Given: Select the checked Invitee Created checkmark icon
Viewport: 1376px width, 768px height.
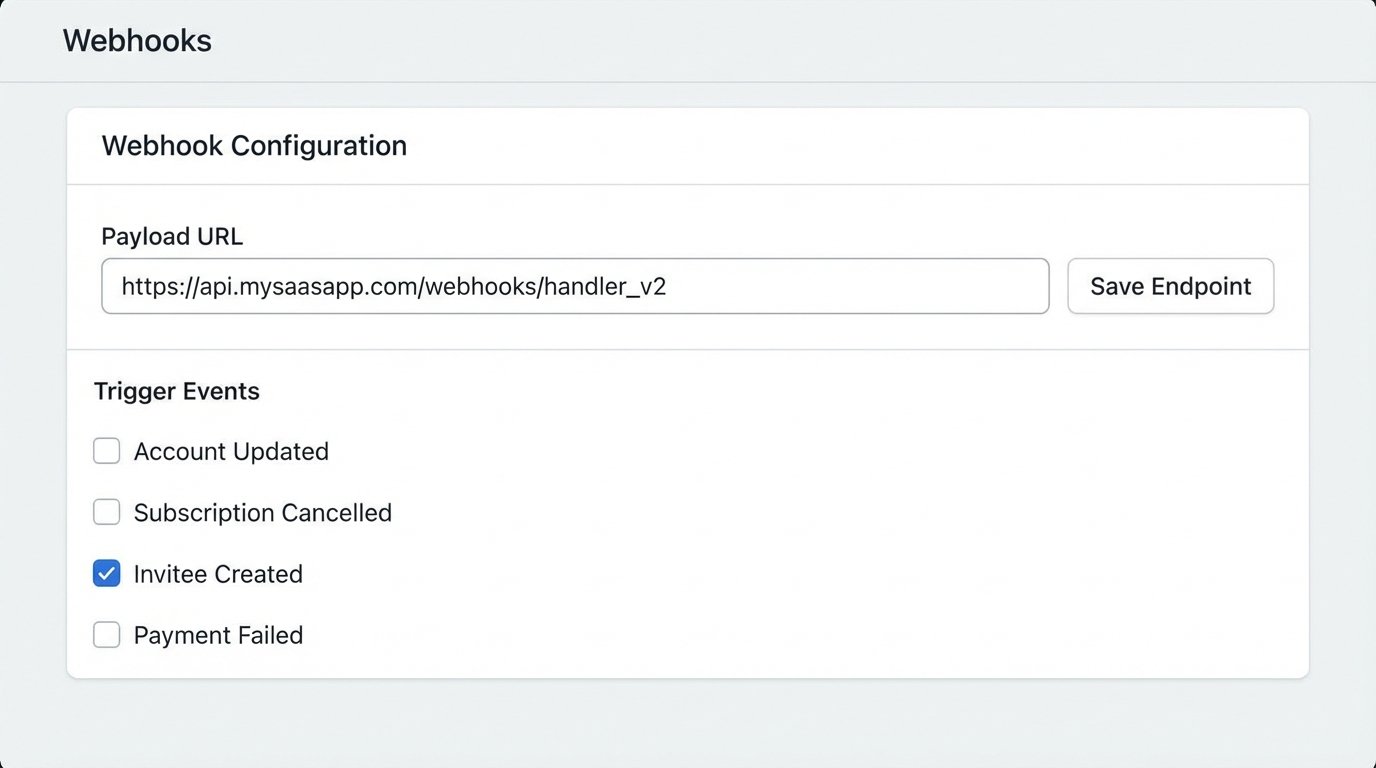Looking at the screenshot, I should tap(106, 573).
